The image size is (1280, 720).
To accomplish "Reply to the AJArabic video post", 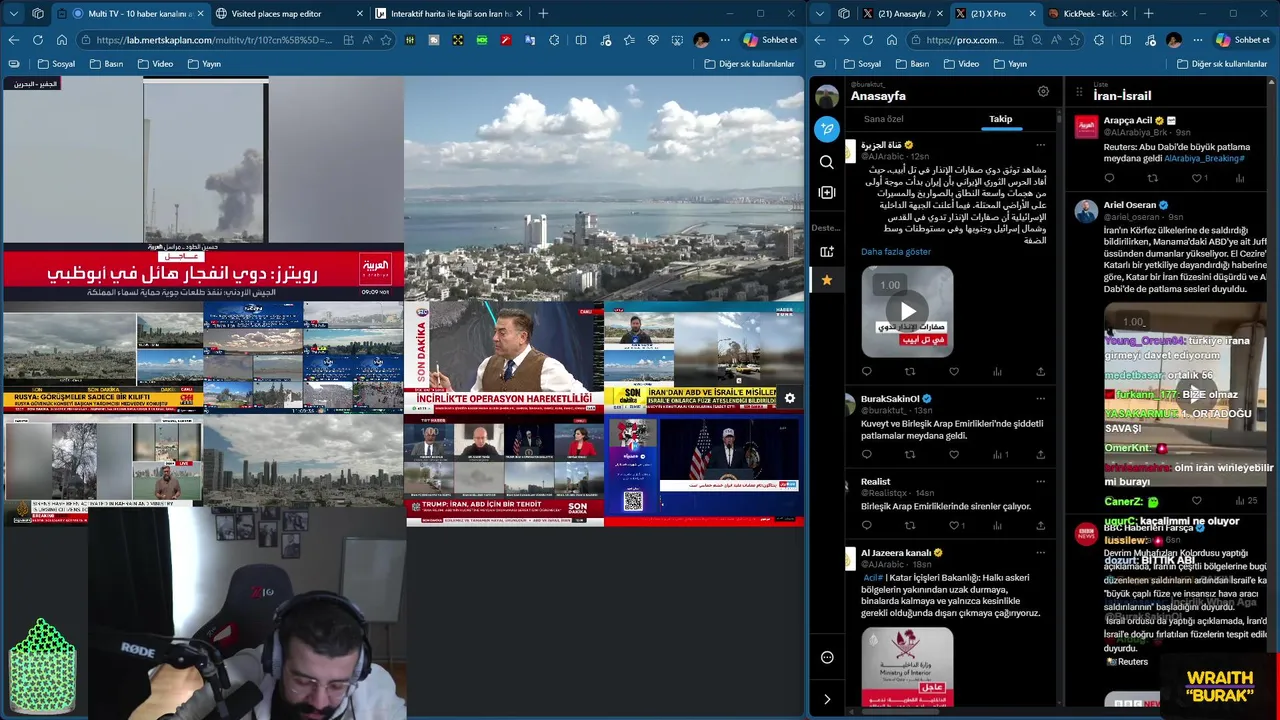I will click(x=867, y=371).
